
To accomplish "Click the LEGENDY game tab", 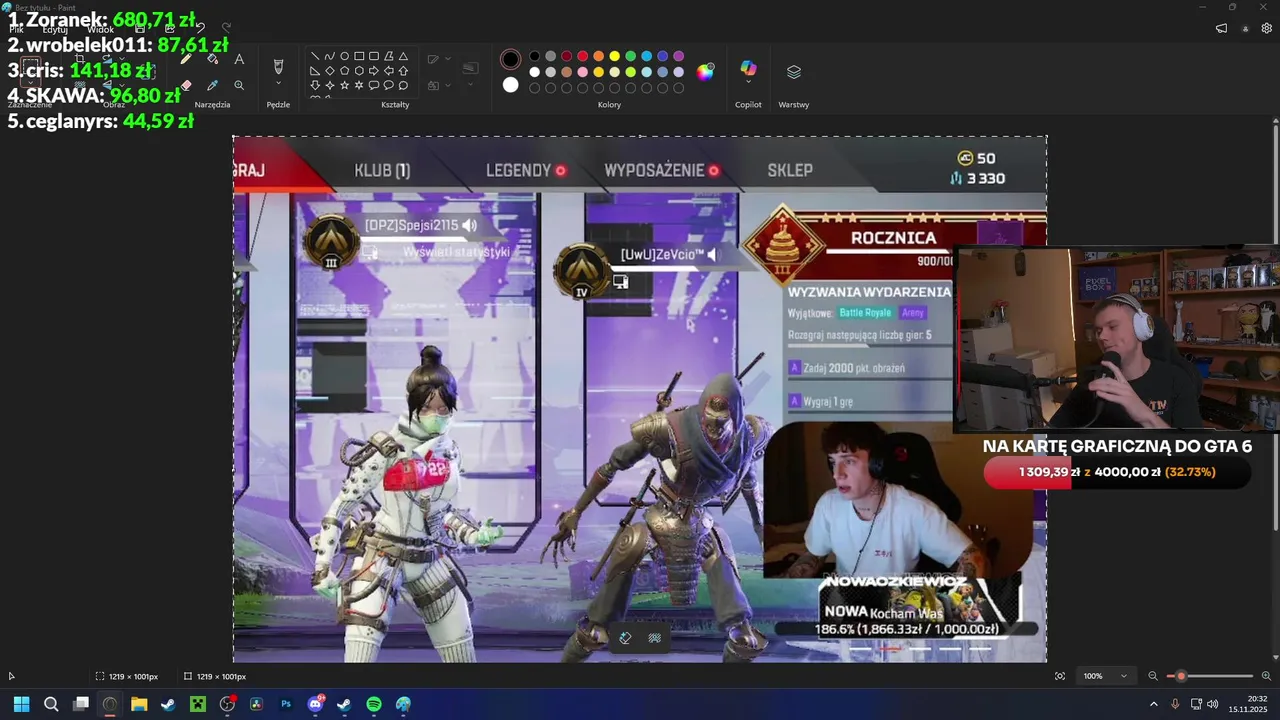I will 518,171.
